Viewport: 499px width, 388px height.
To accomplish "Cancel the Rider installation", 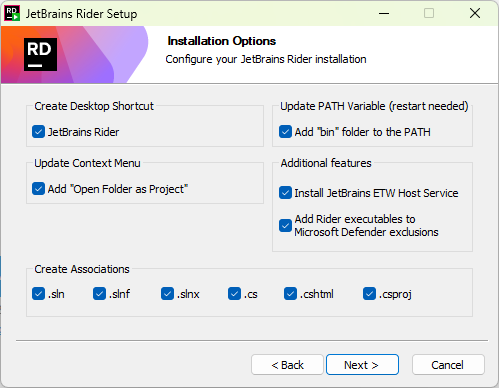I will [448, 365].
